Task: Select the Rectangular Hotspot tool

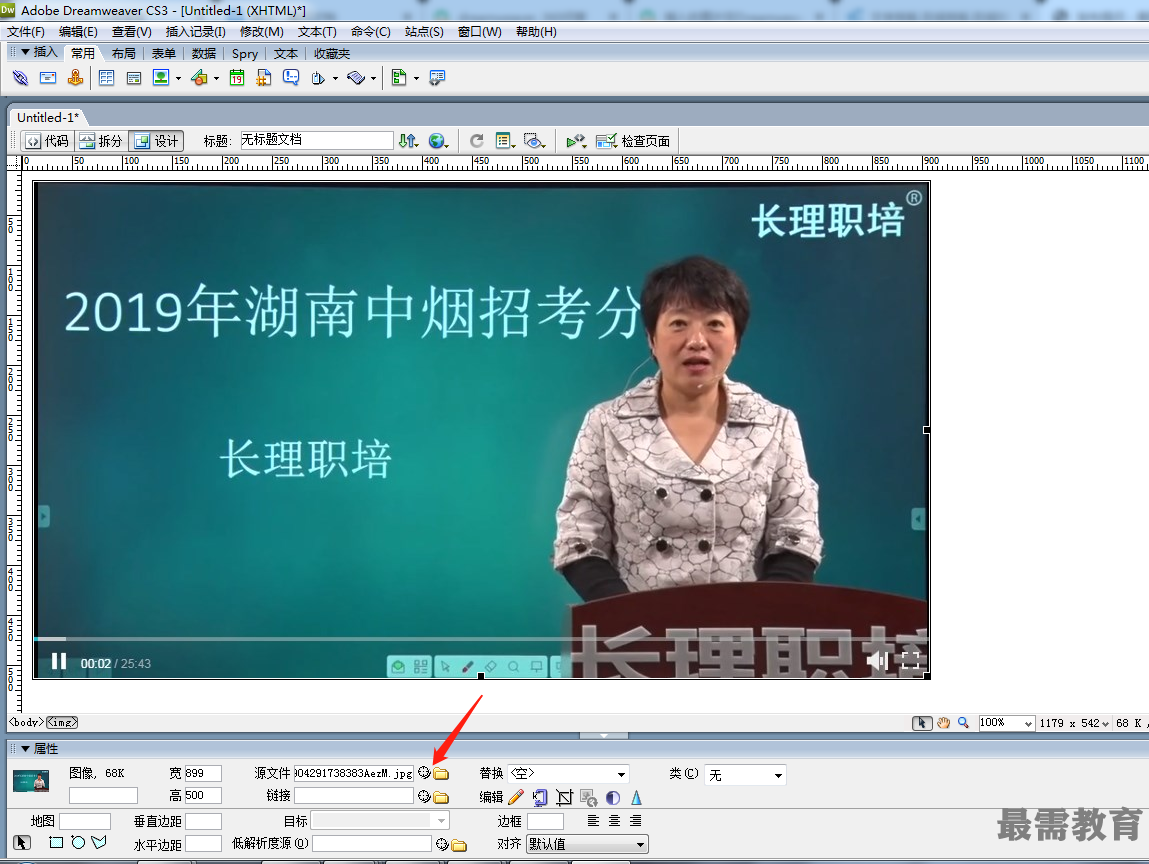Action: [x=56, y=842]
